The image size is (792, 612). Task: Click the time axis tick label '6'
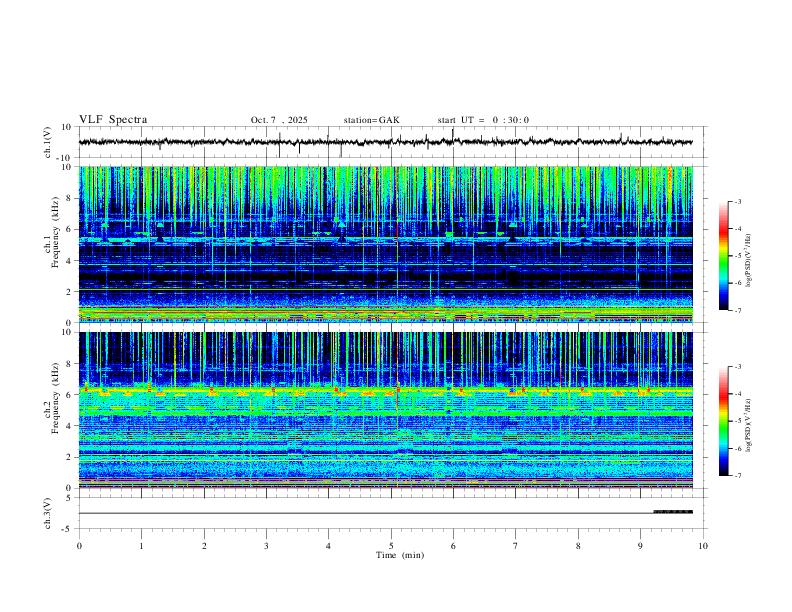453,546
